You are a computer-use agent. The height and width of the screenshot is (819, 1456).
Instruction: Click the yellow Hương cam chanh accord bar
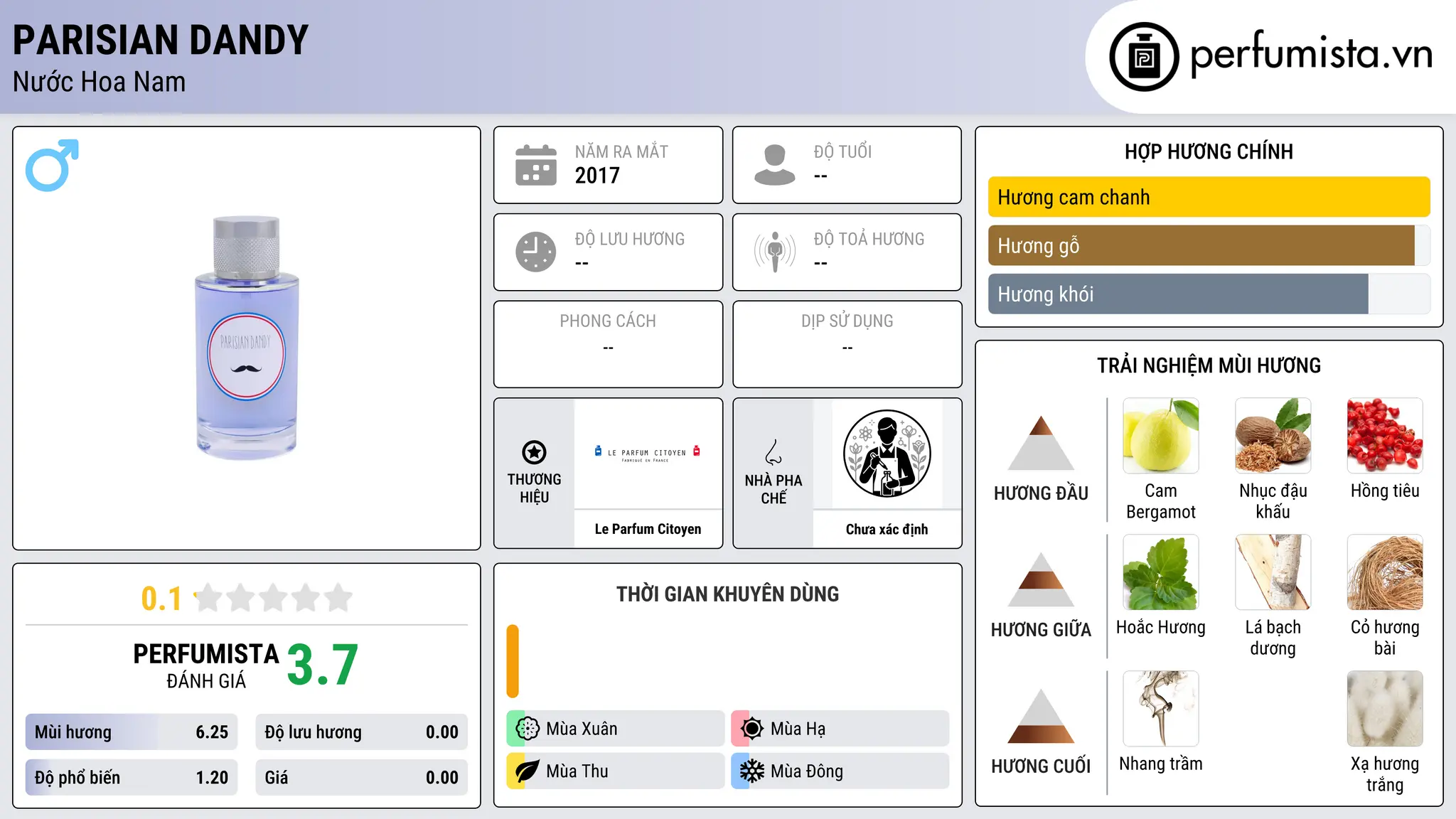click(x=1209, y=197)
